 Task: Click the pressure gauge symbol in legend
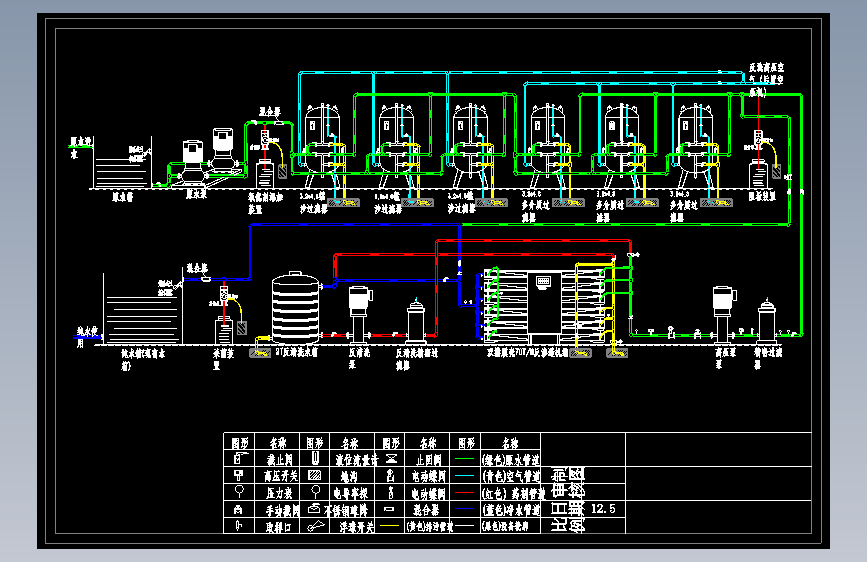[x=239, y=491]
